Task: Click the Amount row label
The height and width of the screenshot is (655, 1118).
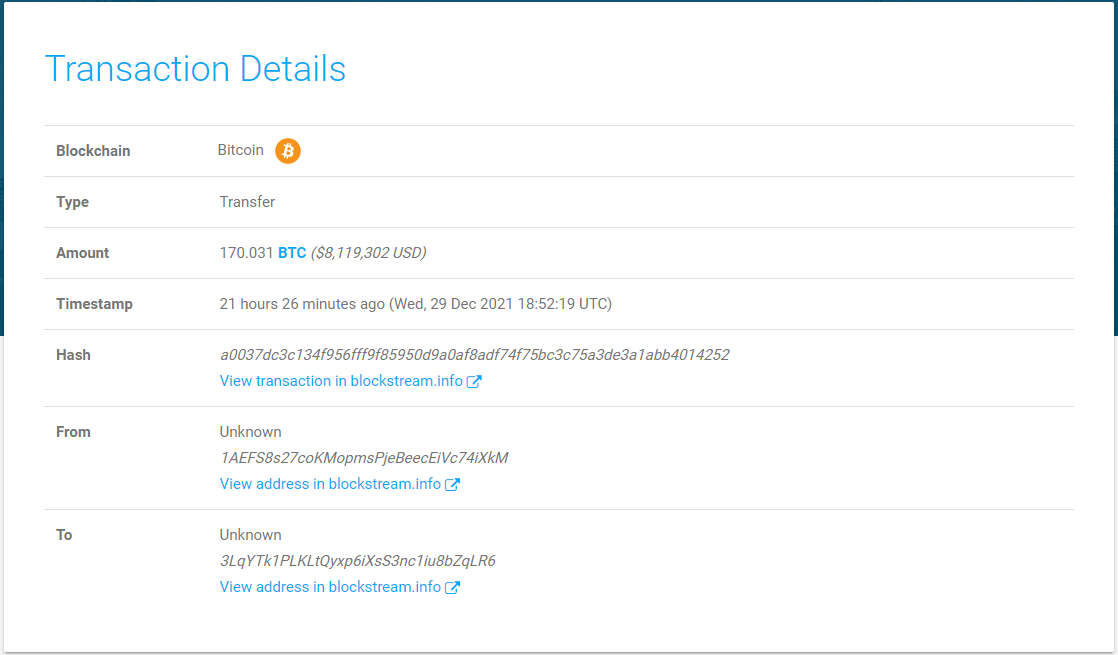Action: pyautogui.click(x=83, y=253)
